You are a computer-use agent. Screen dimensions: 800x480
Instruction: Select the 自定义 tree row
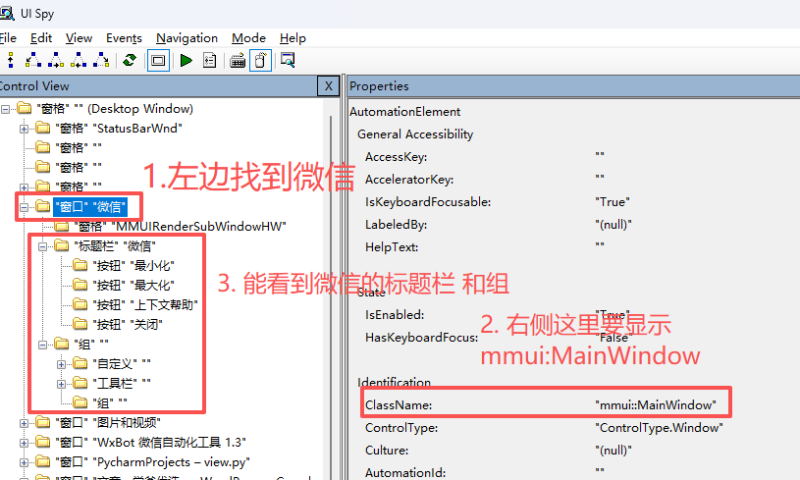(121, 364)
